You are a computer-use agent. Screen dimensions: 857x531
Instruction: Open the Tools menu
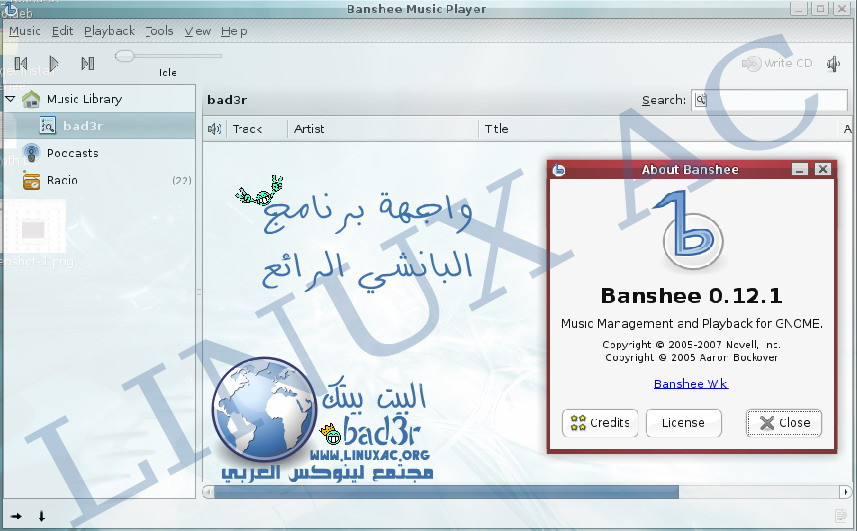tap(160, 31)
